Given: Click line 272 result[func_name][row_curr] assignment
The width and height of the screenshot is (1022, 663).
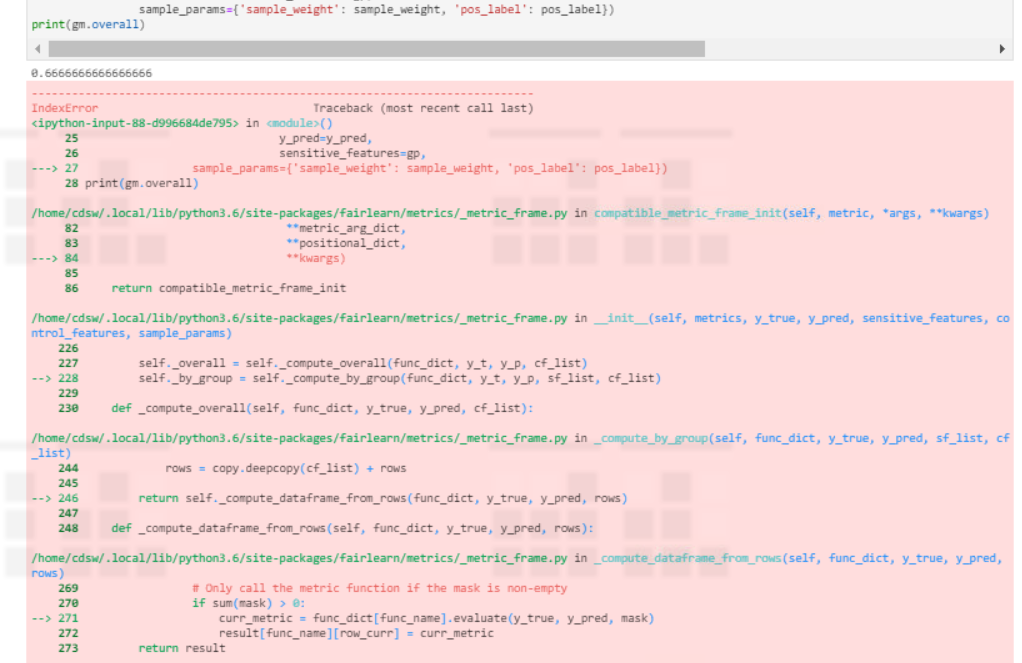Looking at the screenshot, I should pos(356,633).
